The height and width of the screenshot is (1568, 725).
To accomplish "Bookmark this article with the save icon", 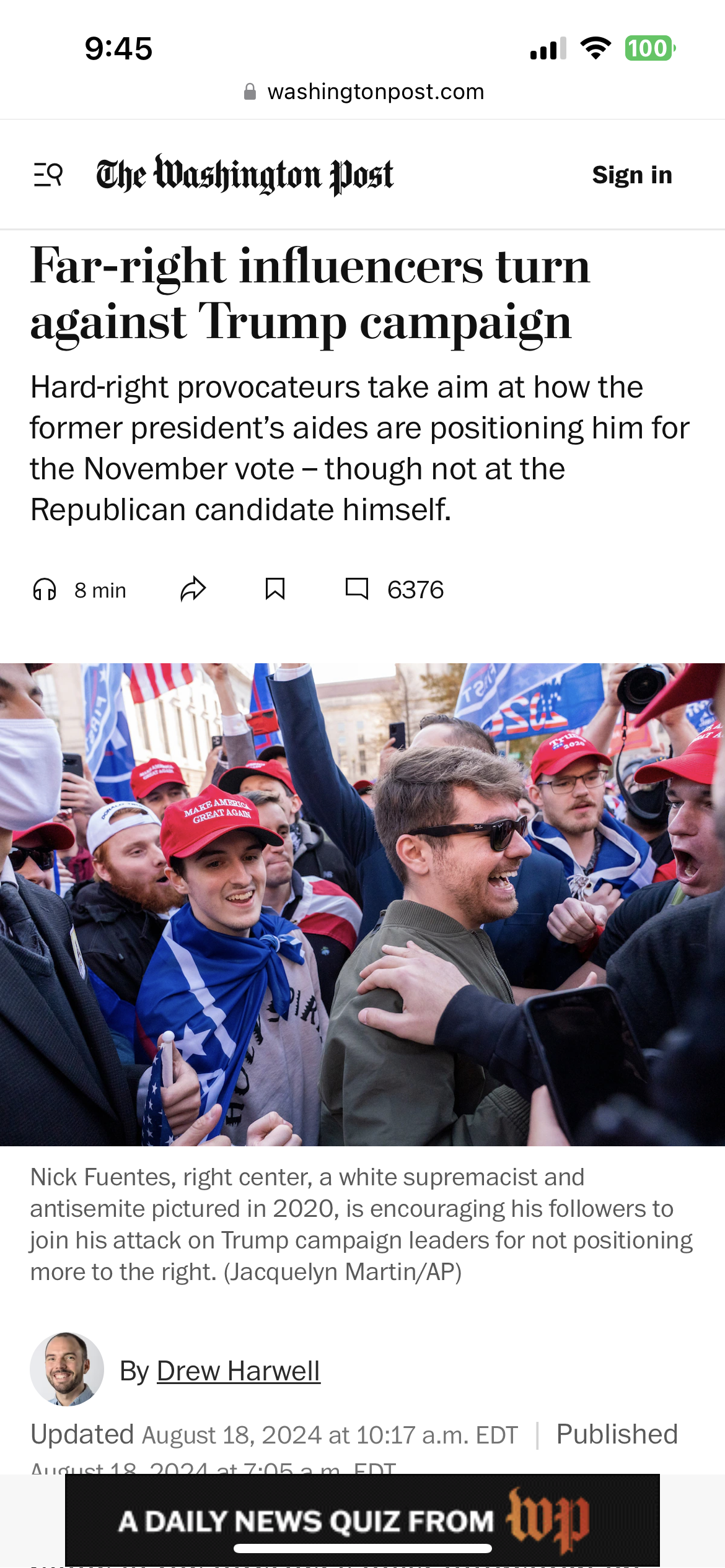I will tap(275, 589).
